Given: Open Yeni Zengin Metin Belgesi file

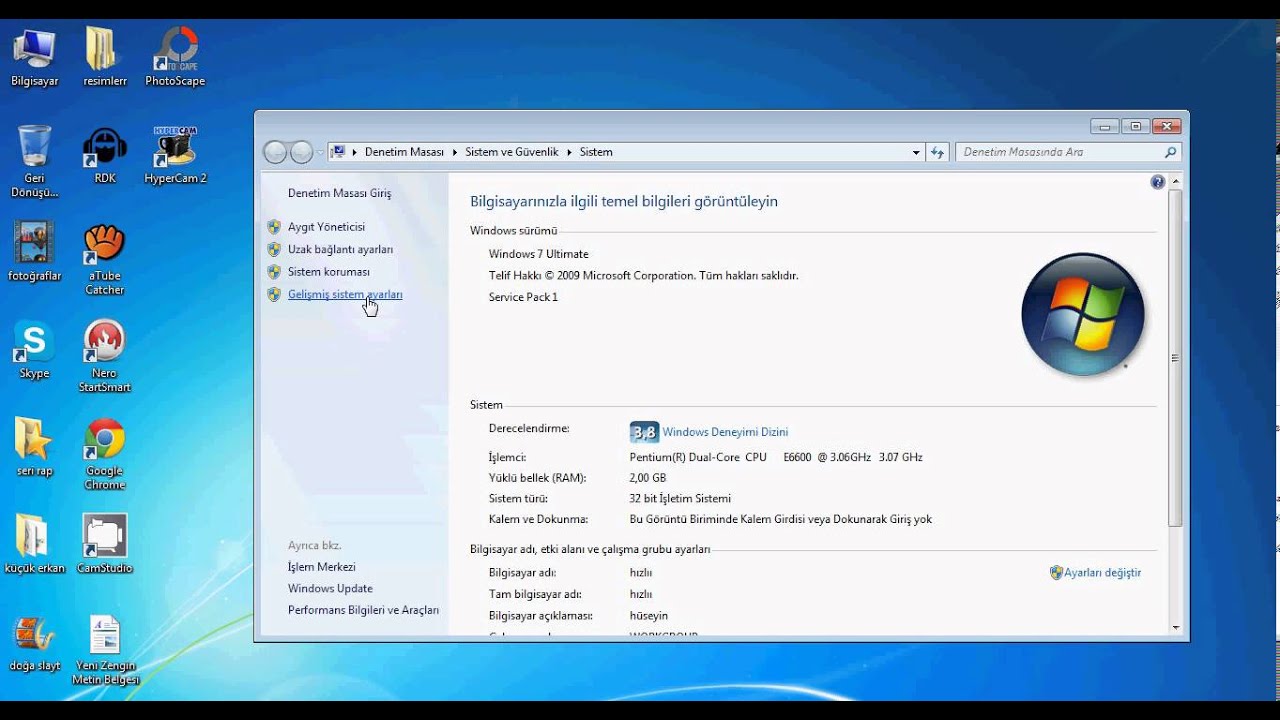Looking at the screenshot, I should click(x=105, y=650).
